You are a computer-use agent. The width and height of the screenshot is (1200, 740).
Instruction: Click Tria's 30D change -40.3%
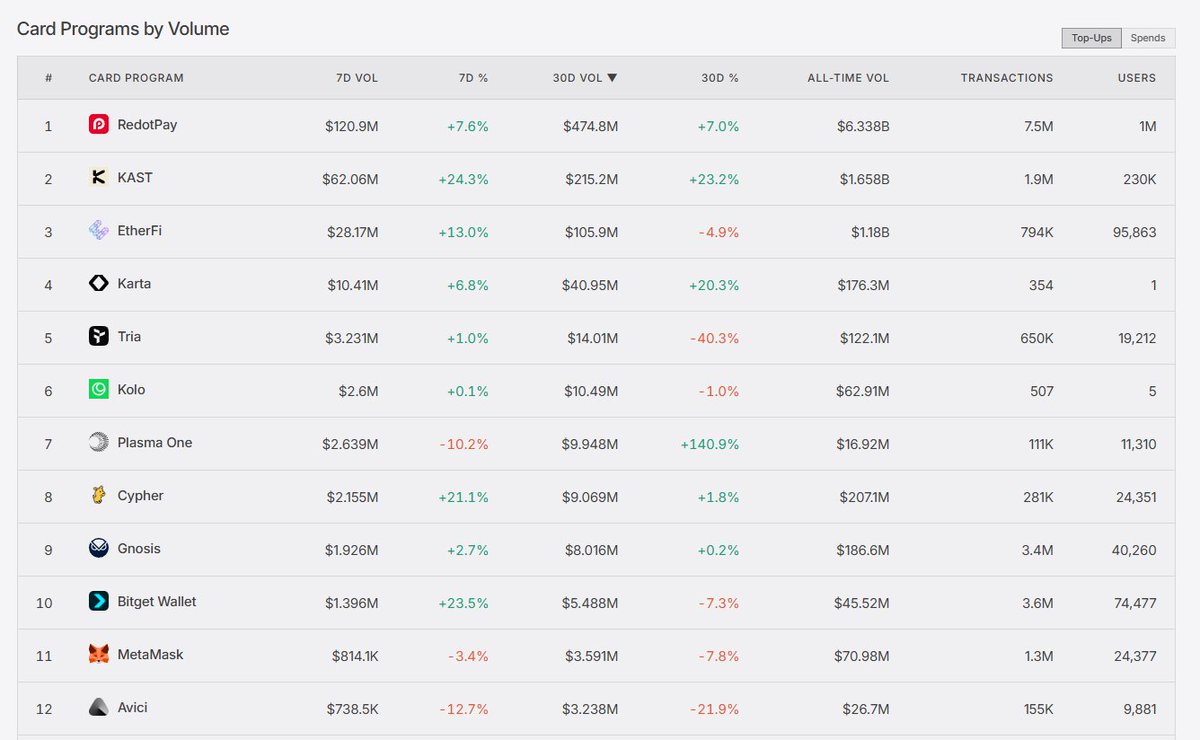pos(715,338)
